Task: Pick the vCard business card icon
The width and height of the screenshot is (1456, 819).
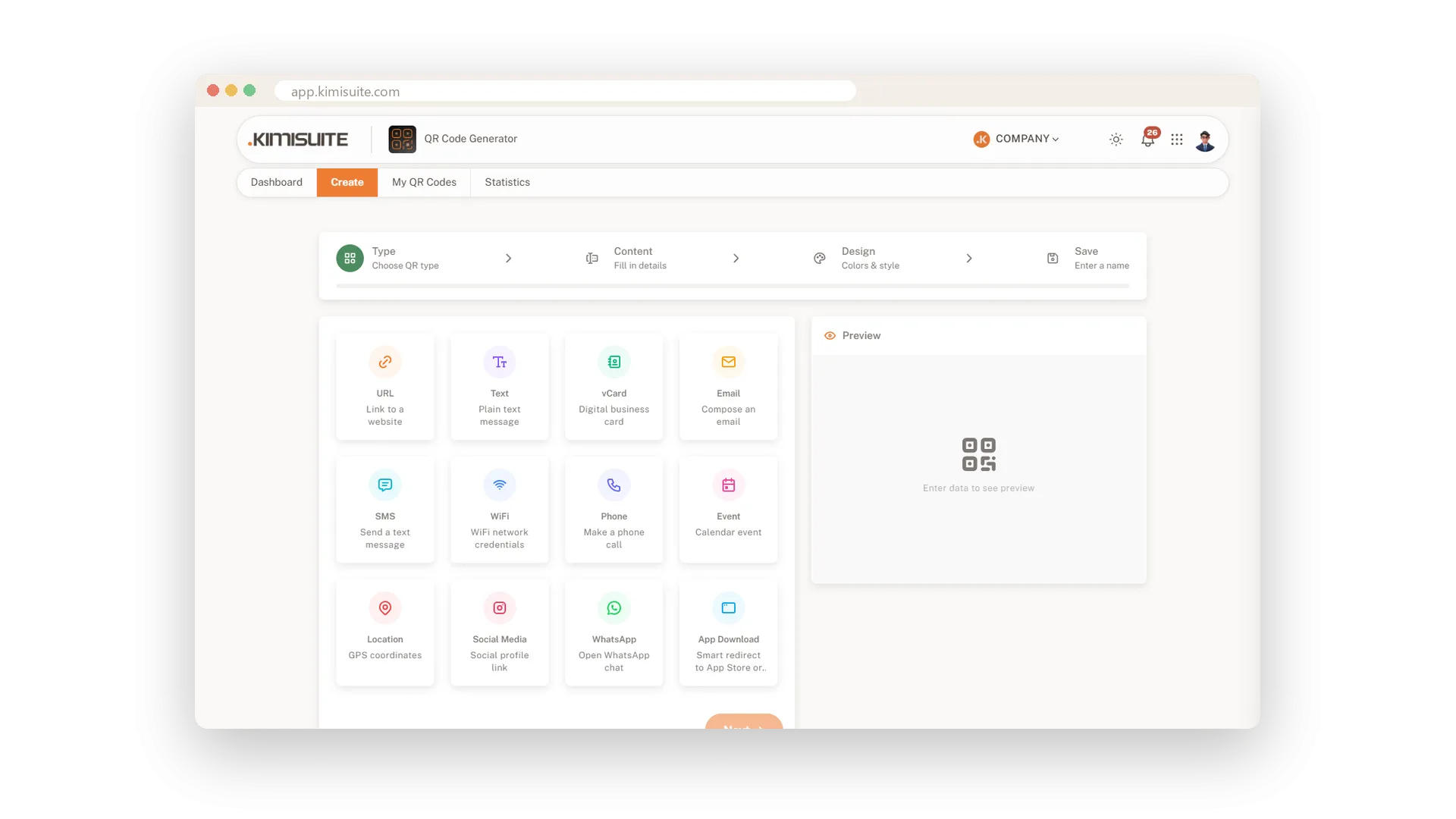Action: [x=614, y=362]
